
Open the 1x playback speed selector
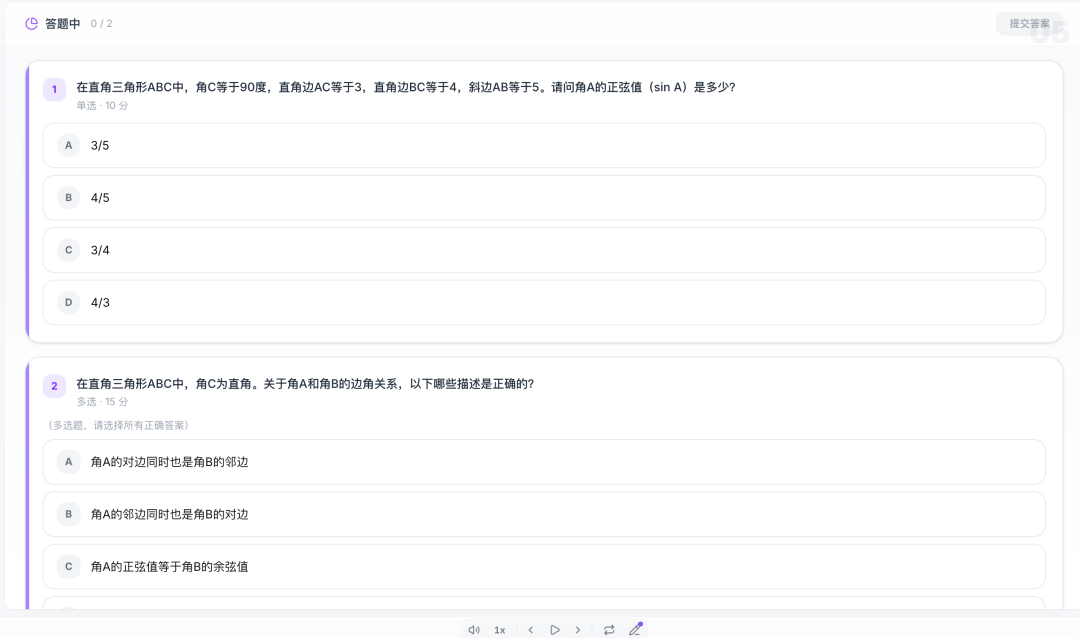499,630
